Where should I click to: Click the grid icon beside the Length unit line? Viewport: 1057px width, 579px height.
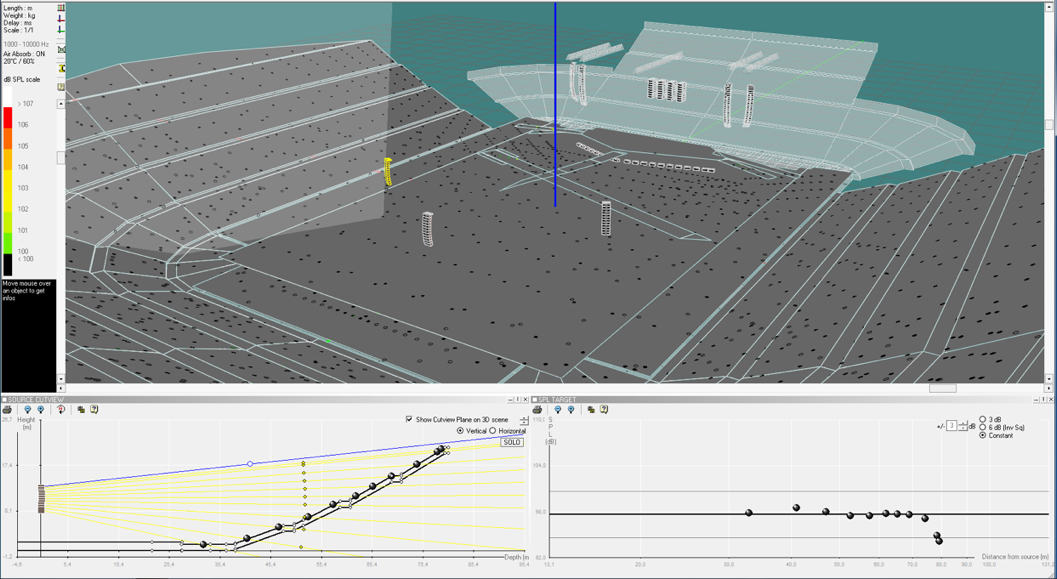[61, 7]
